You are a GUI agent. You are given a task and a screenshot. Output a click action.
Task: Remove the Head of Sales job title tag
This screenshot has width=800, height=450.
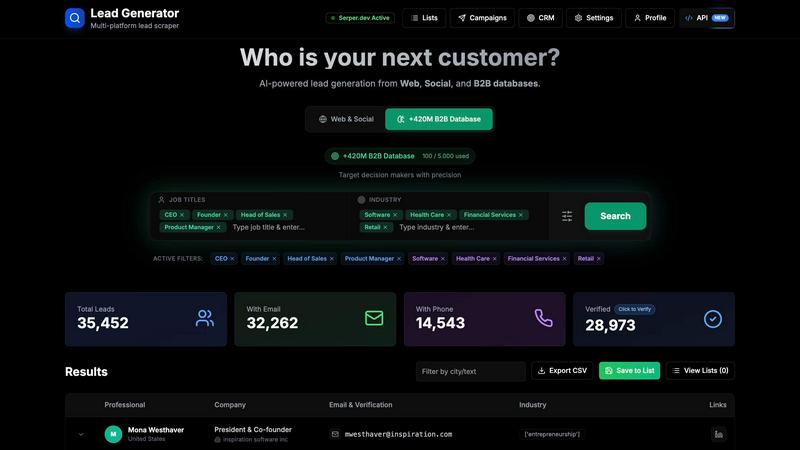(x=285, y=215)
